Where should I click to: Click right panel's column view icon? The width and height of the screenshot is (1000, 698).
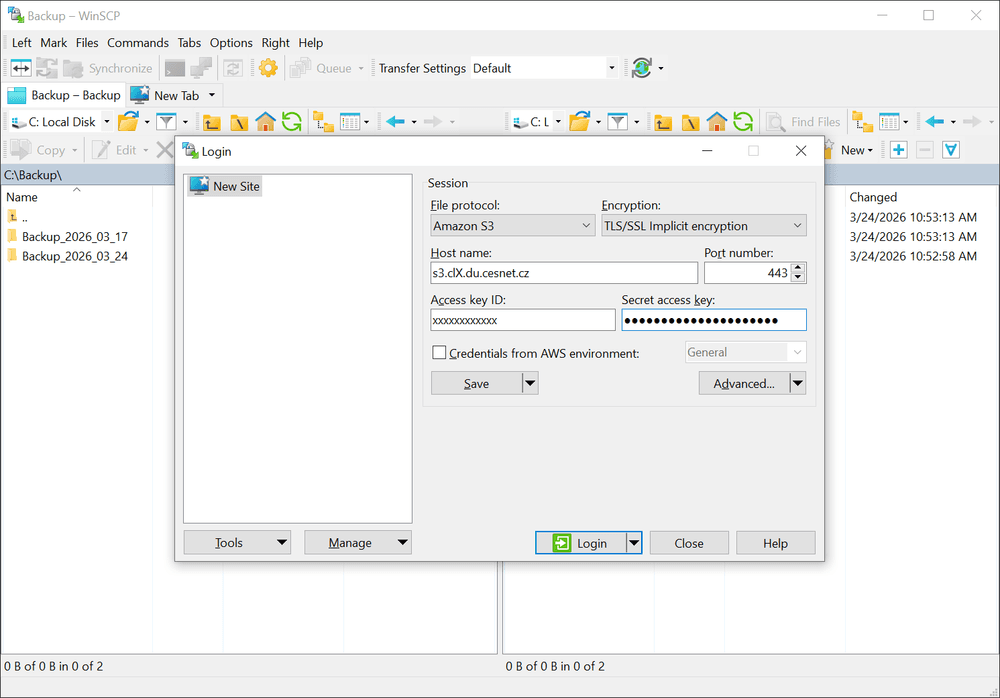(x=889, y=121)
